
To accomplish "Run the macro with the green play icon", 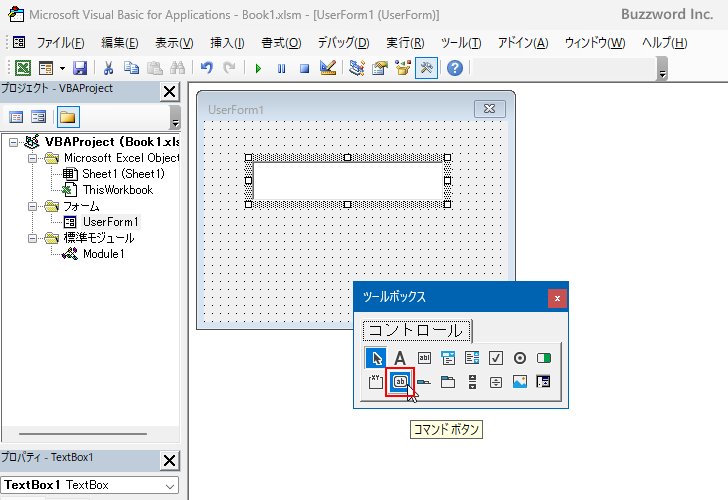I will (258, 68).
